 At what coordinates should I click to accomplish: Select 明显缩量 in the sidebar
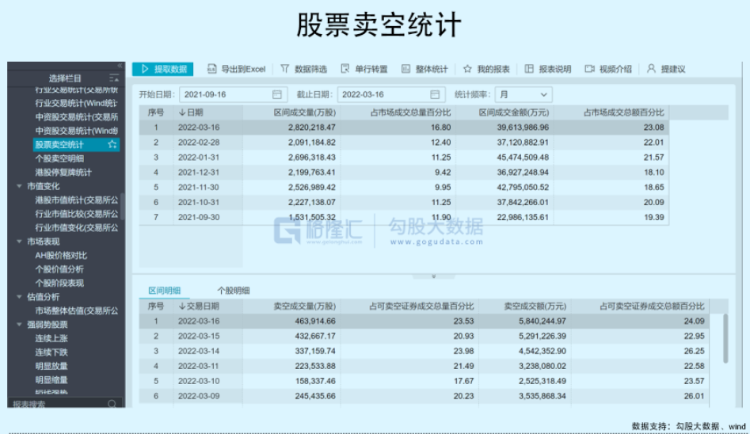[51, 380]
